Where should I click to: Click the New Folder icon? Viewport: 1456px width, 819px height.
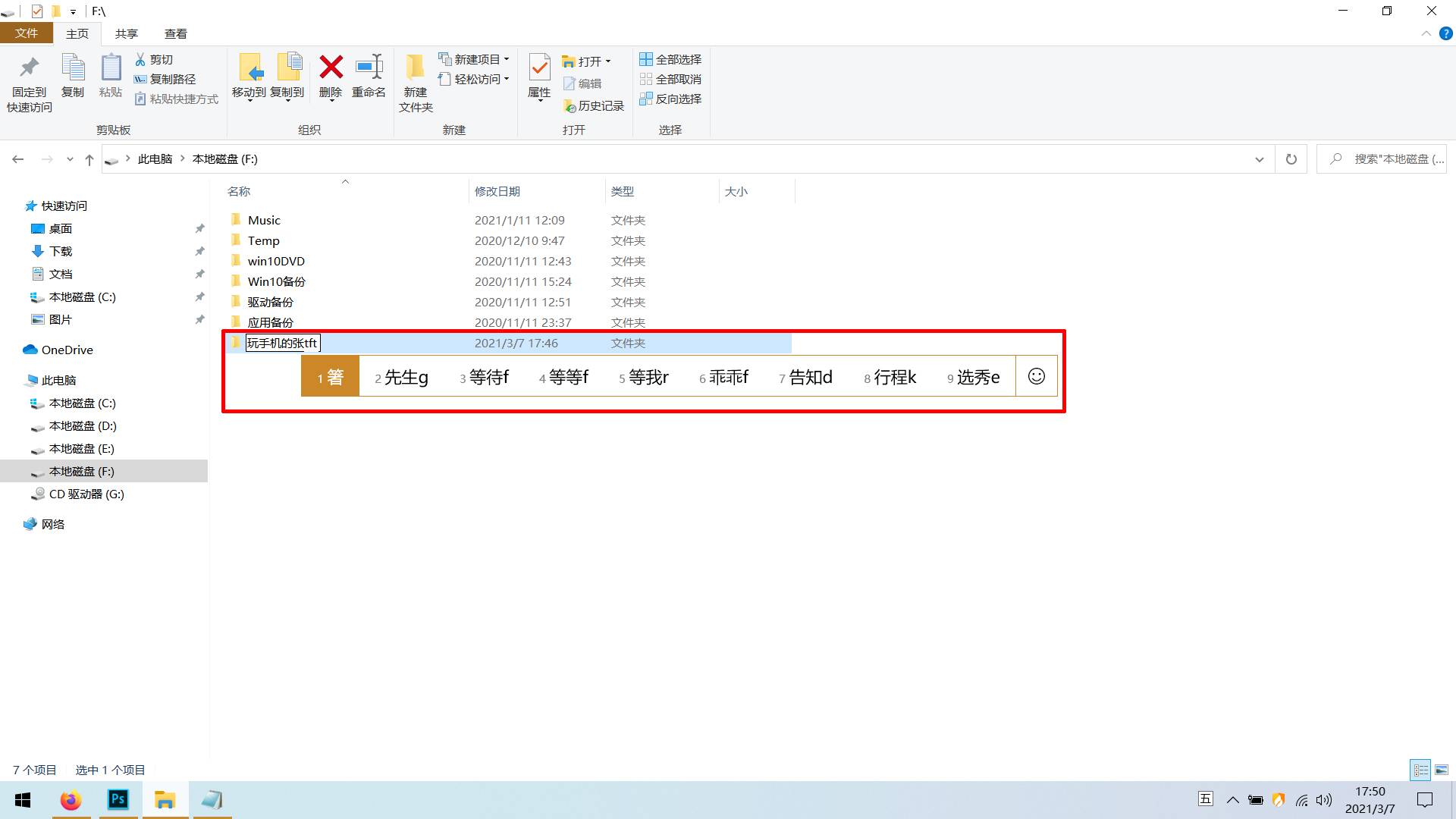point(415,67)
